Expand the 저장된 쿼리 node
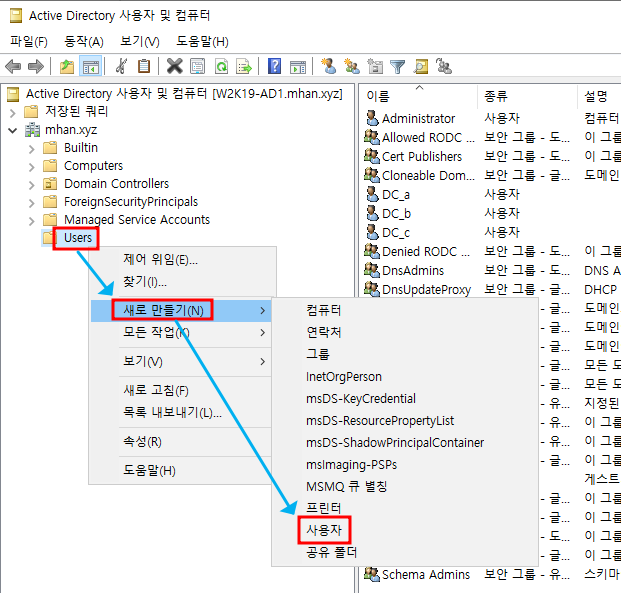The height and width of the screenshot is (593, 621). (x=13, y=113)
